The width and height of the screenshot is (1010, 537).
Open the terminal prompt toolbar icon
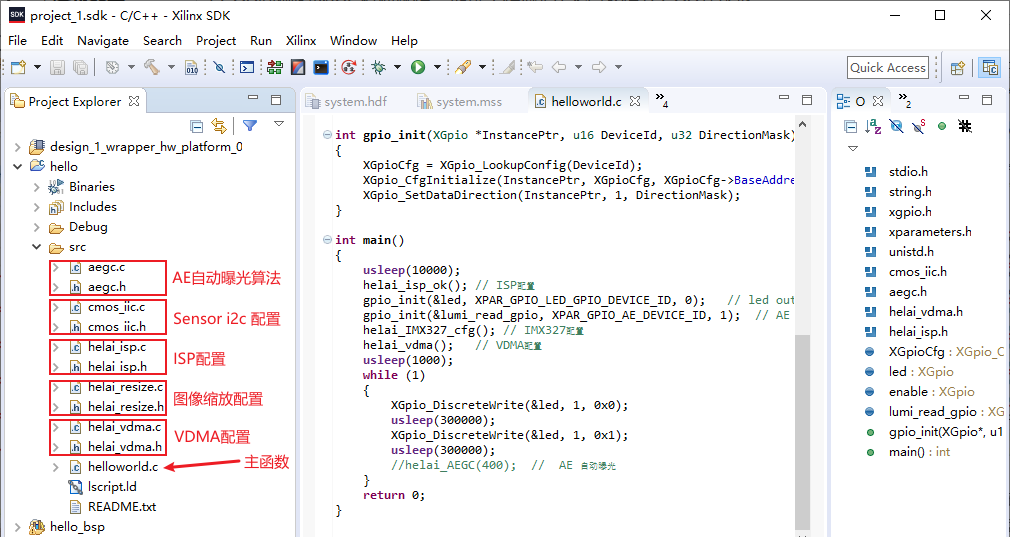click(x=247, y=67)
